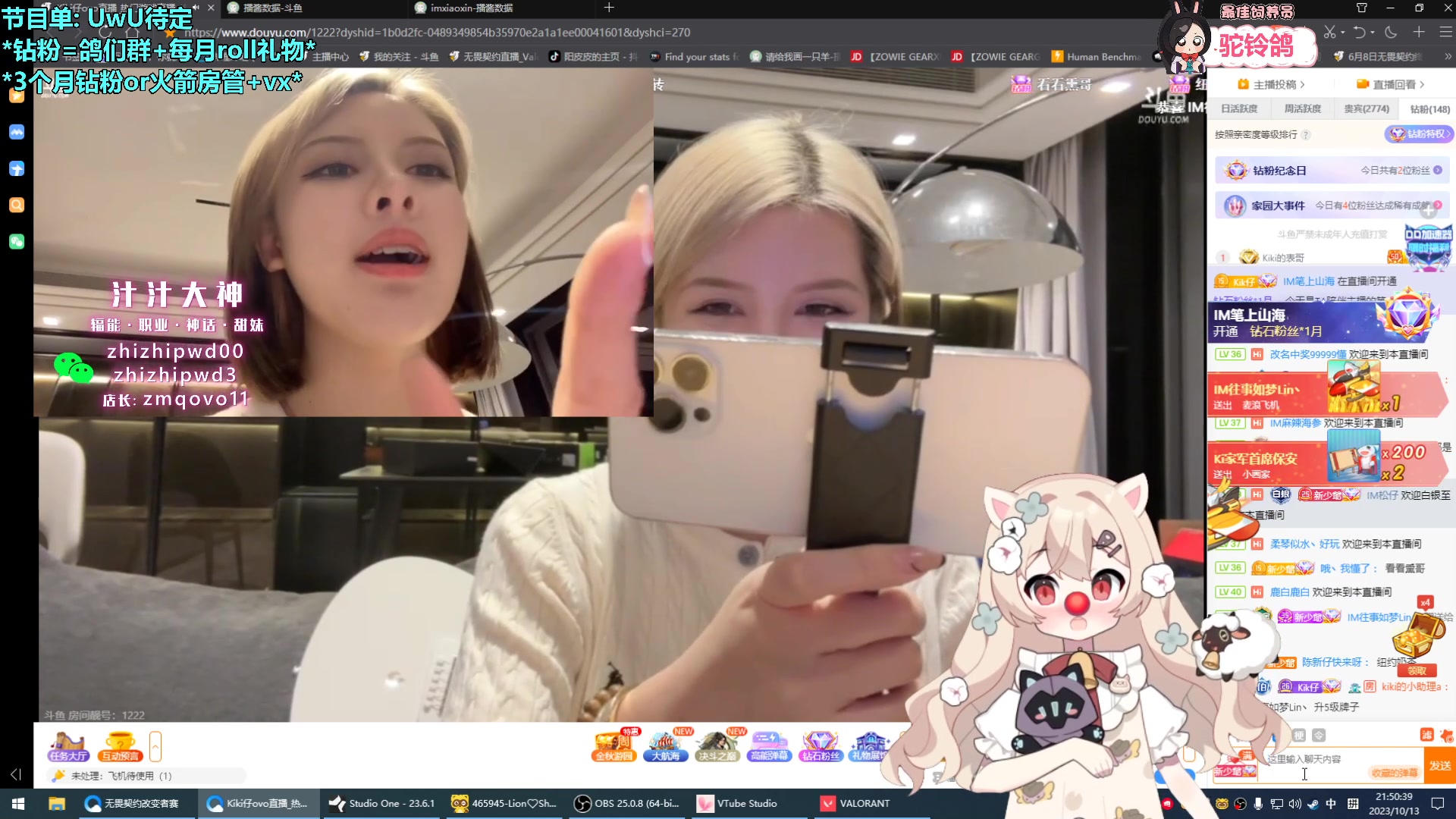Click the 发送 send button
The image size is (1456, 819).
click(x=1440, y=766)
